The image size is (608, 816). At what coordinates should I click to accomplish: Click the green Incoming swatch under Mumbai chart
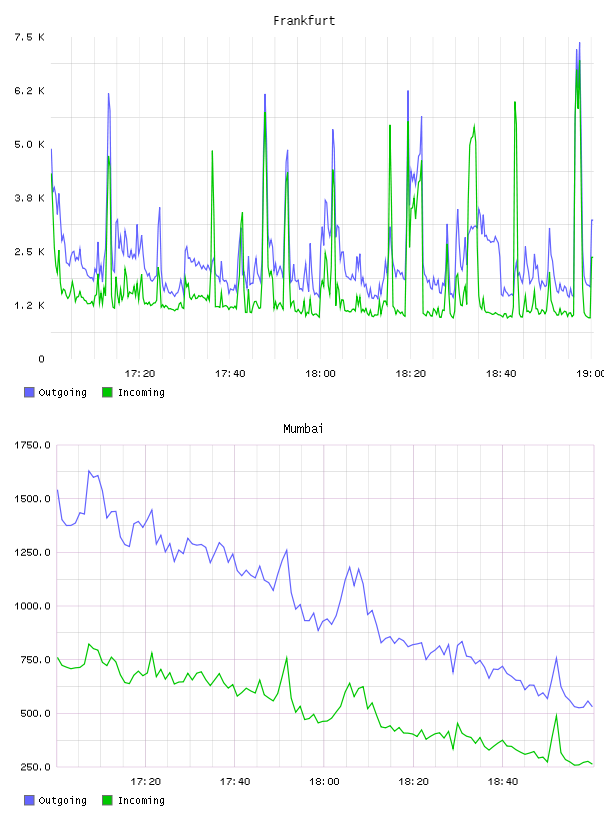(x=107, y=800)
